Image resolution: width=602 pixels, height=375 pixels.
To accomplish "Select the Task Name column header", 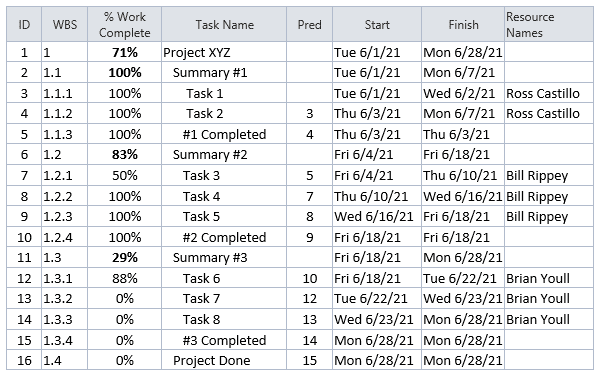I will [224, 24].
